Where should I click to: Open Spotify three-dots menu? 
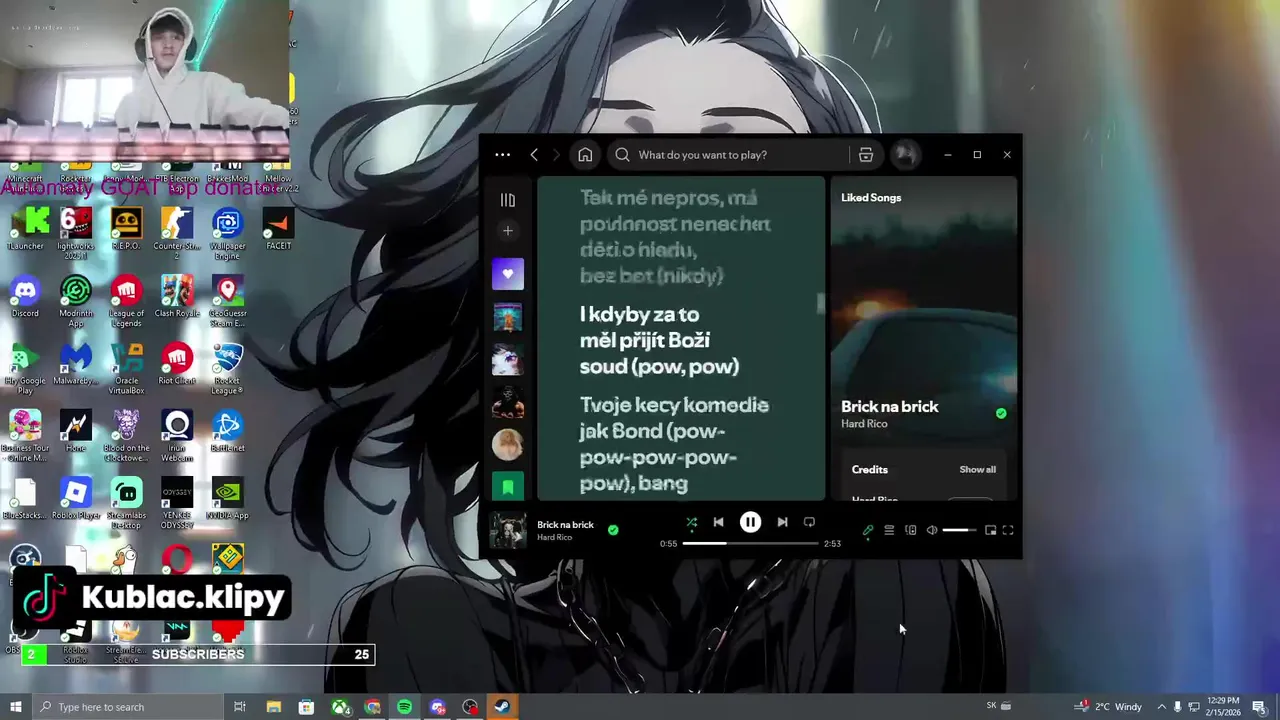503,155
